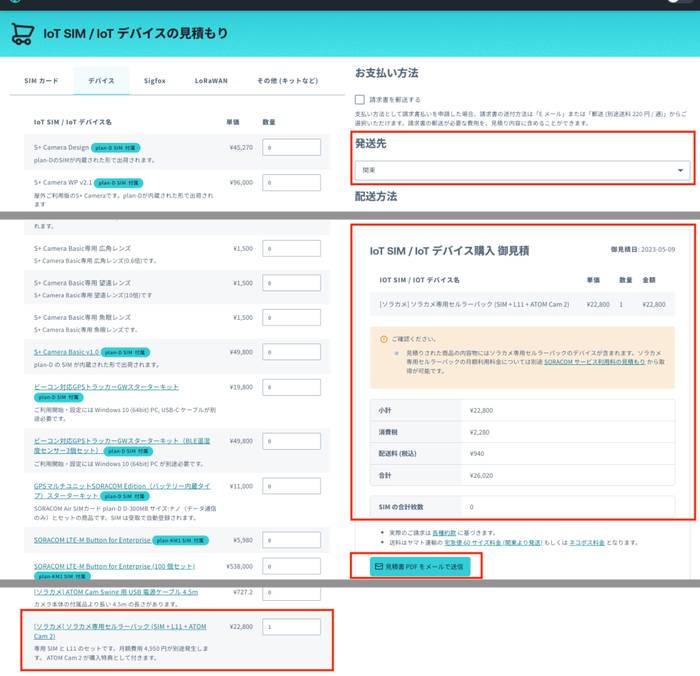The image size is (700, 676).
Task: Click the ¥538,000 price text
Action: (240, 566)
